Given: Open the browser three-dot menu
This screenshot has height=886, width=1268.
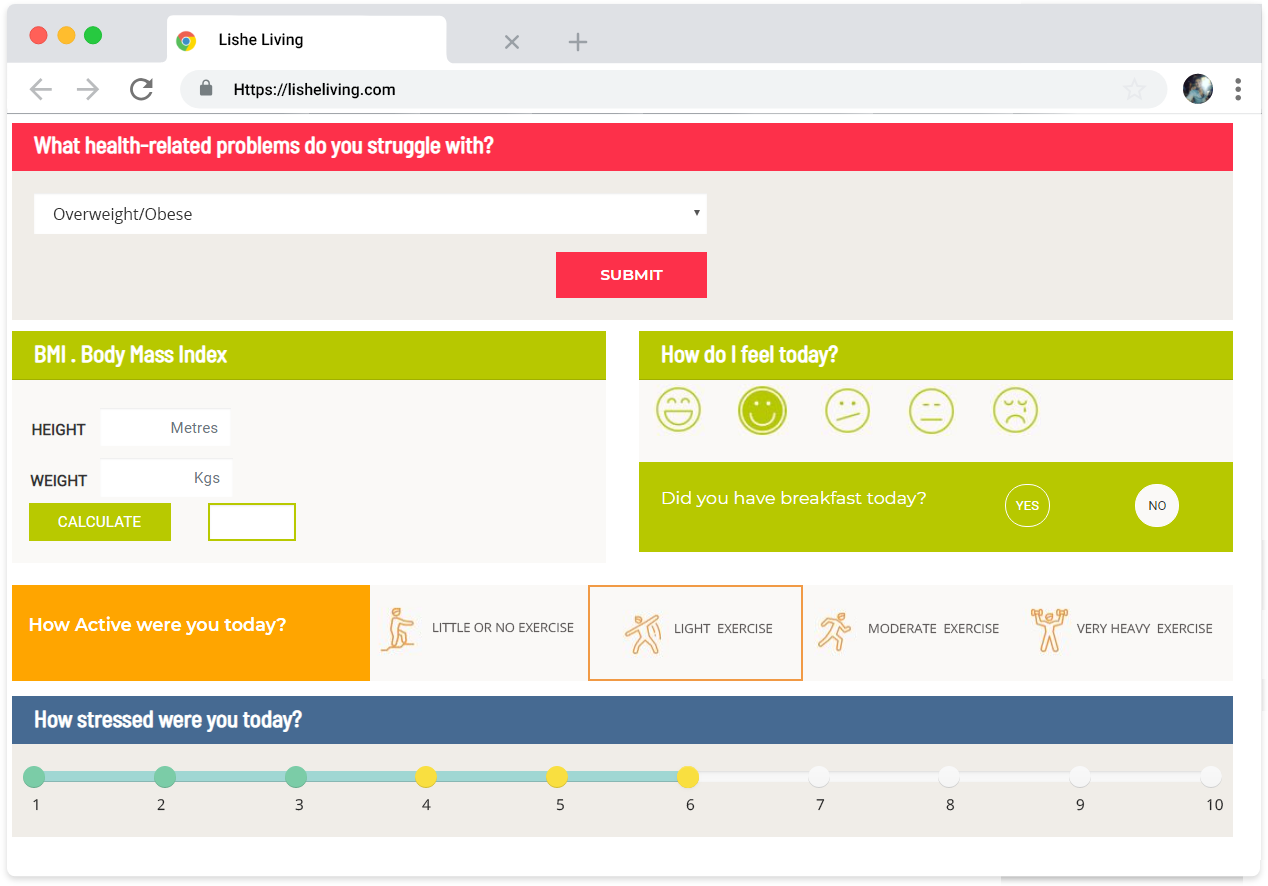Looking at the screenshot, I should 1238,89.
